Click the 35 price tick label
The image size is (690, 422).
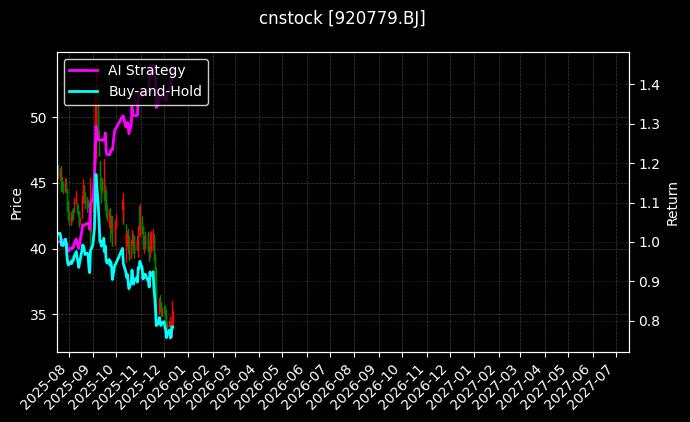pyautogui.click(x=40, y=315)
